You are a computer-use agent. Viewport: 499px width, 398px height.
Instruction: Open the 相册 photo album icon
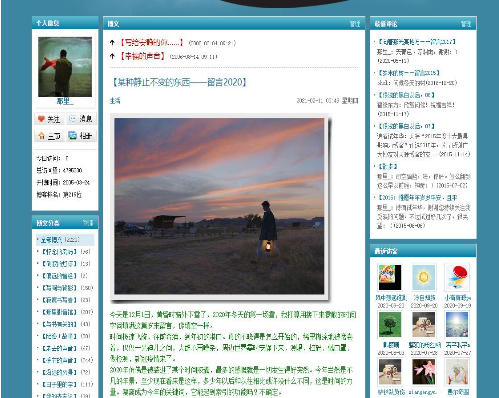(81, 136)
